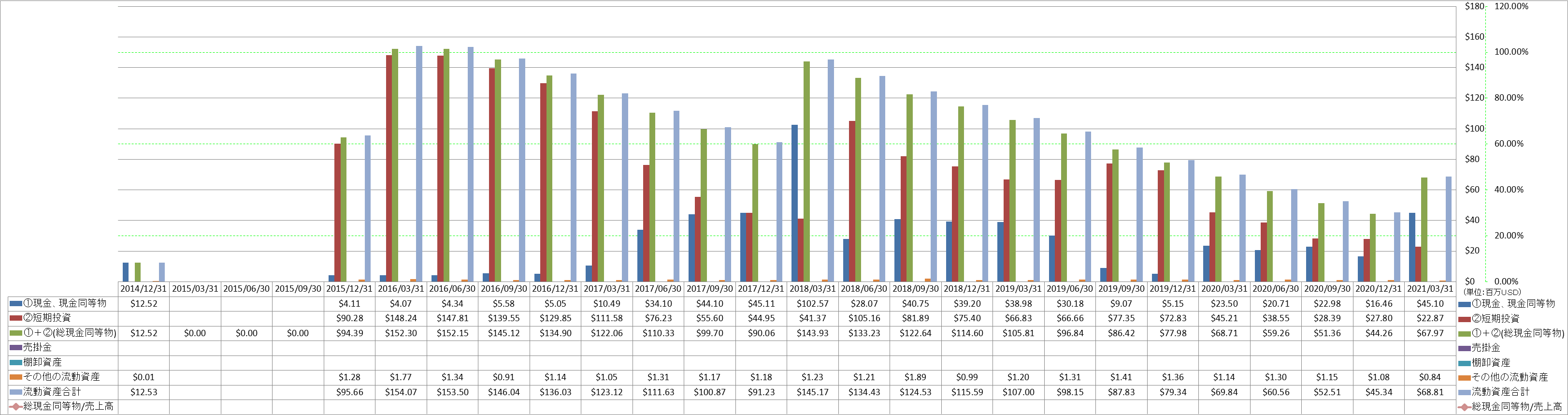
Task: Click the 2016/03/31 date label
Action: tap(401, 289)
